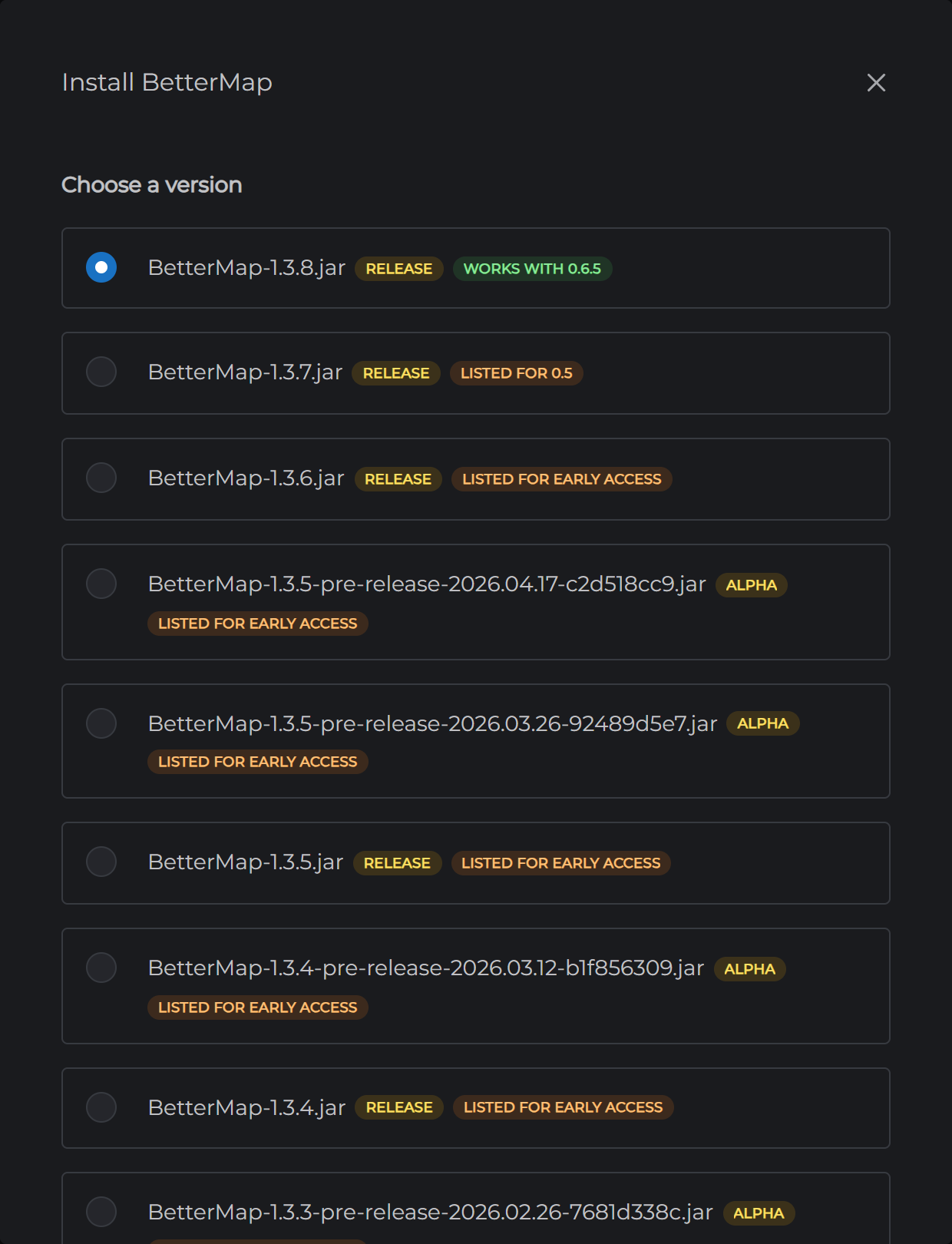Select the BetterMap-1.3.8.jar radio button
This screenshot has width=952, height=1244.
click(x=101, y=267)
